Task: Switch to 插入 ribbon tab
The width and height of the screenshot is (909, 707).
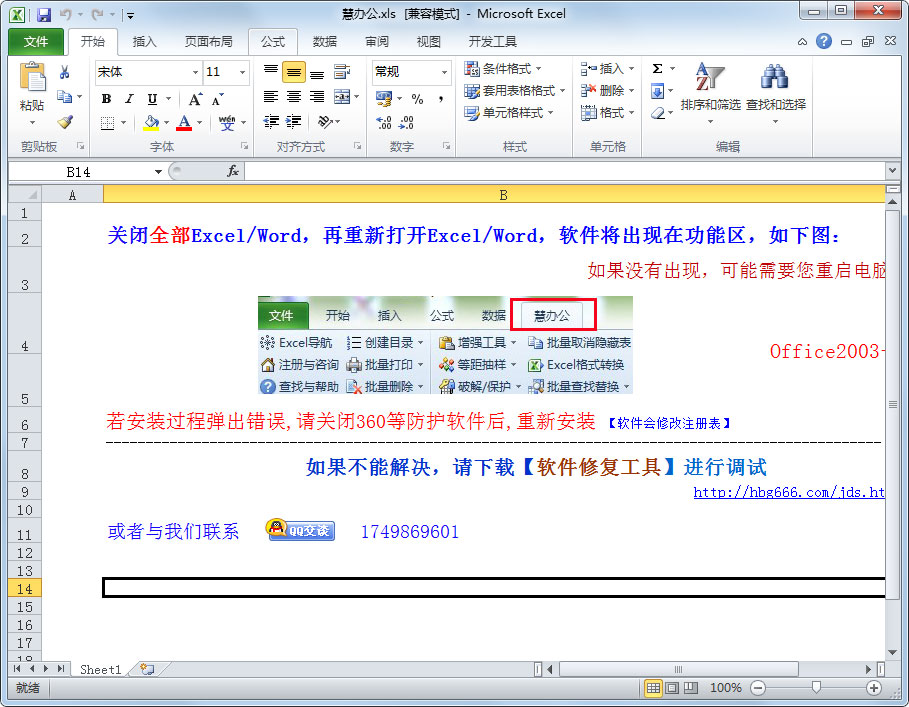Action: tap(144, 42)
